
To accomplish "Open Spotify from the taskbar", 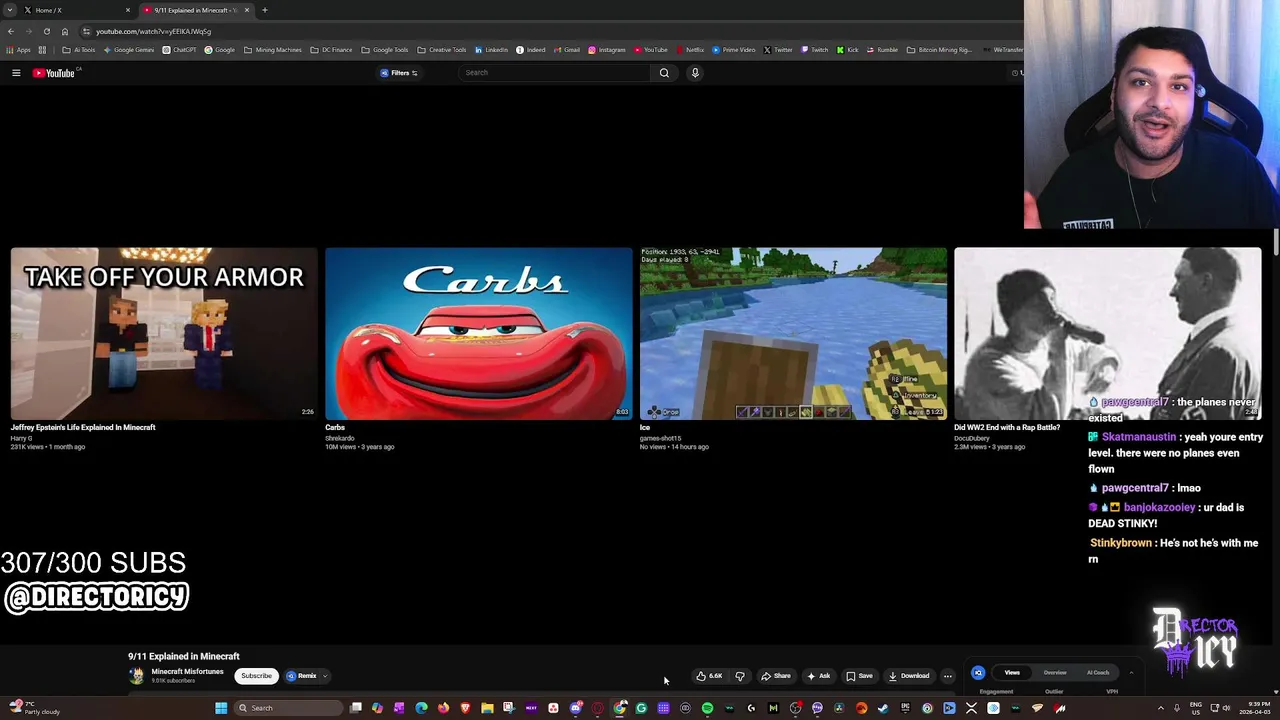I will click(x=707, y=708).
